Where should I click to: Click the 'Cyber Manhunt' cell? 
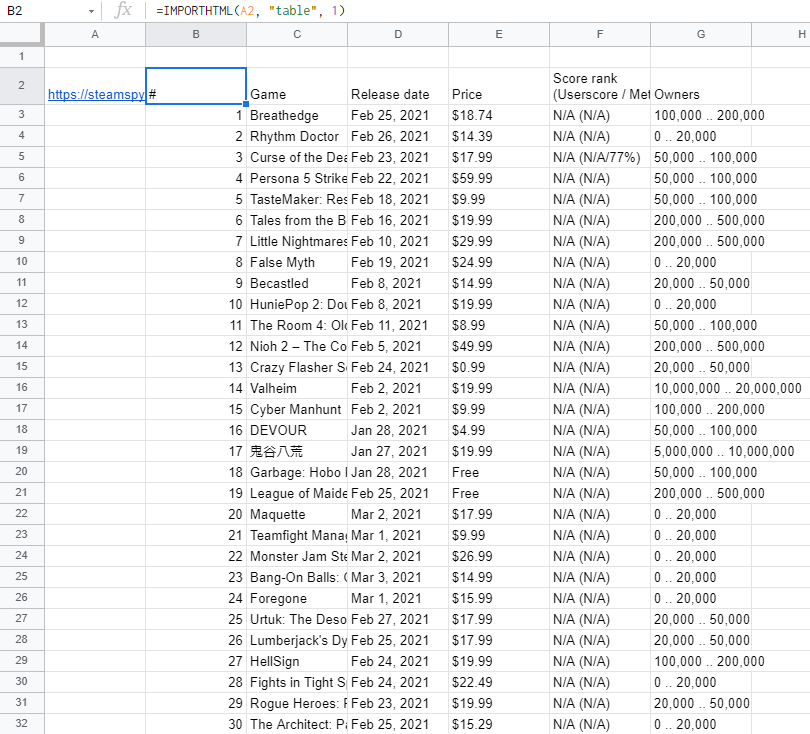coord(297,409)
